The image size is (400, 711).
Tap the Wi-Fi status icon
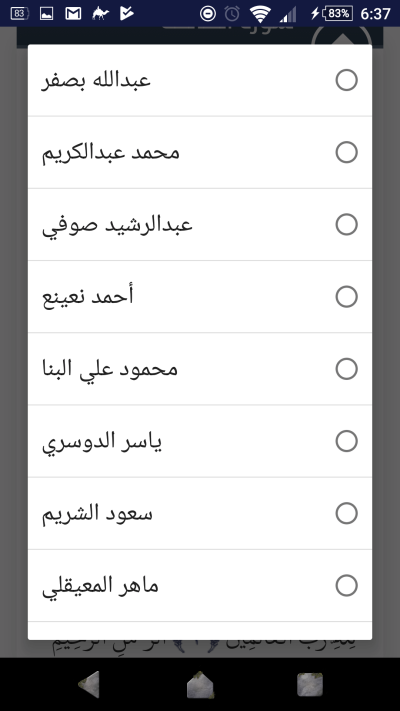[260, 14]
